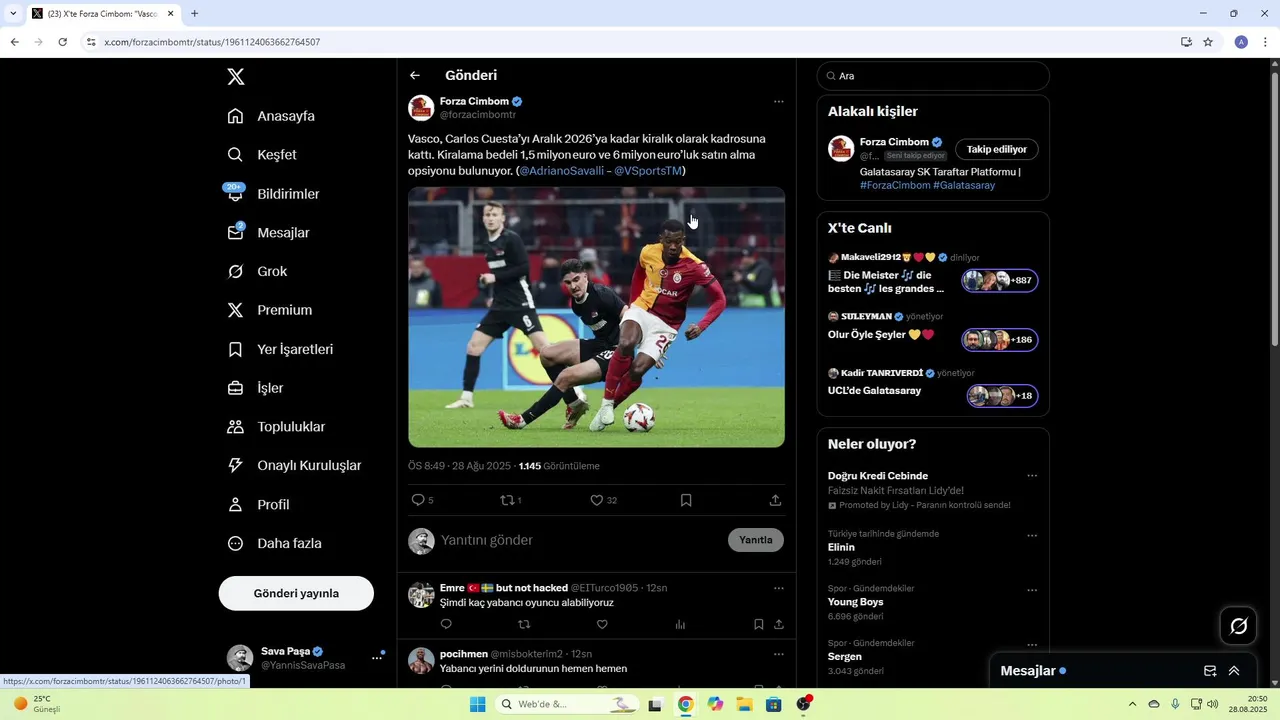Go to Anasayfa in sidebar
This screenshot has width=1280, height=720.
(x=272, y=116)
